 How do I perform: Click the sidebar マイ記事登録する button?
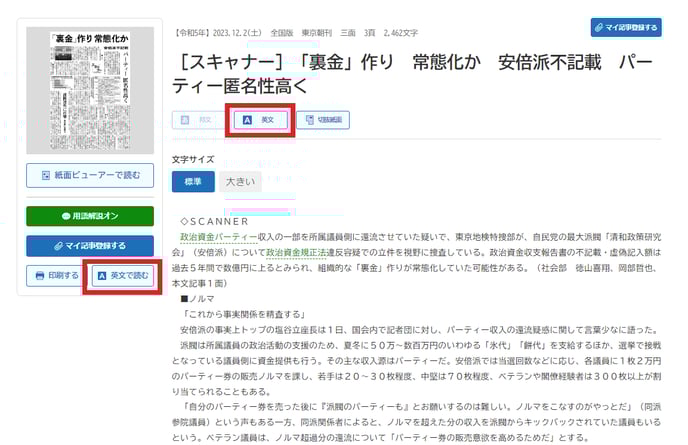89,245
